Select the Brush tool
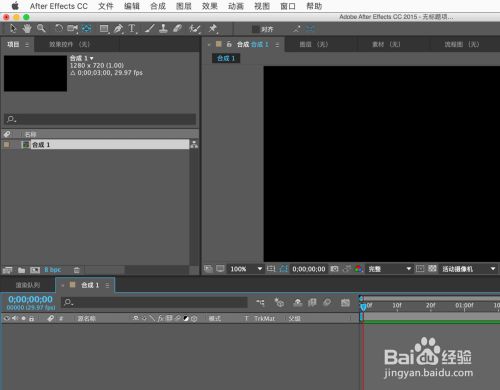 [149, 29]
